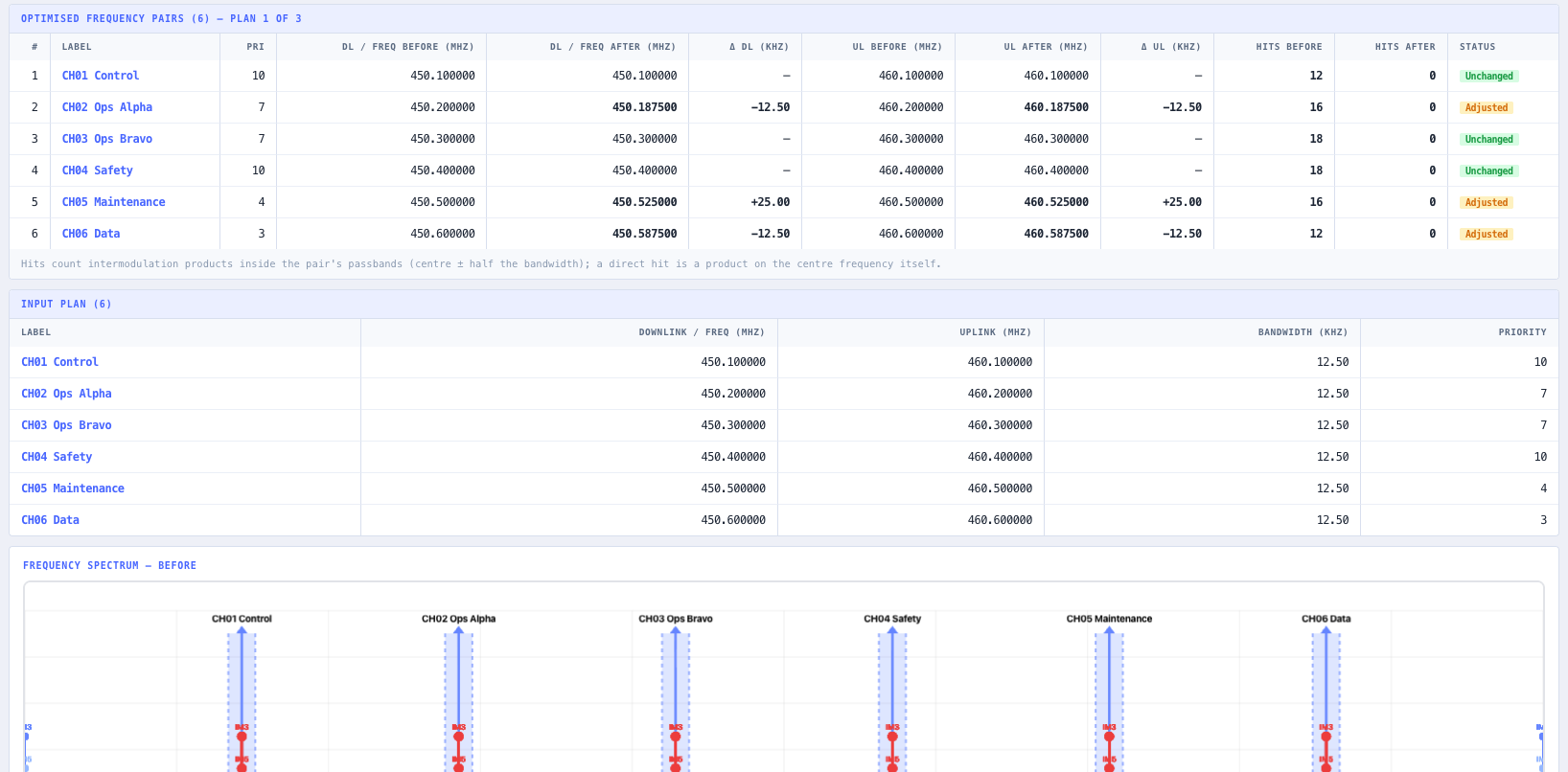Click CH06 Data in the optimised pairs table
This screenshot has height=772, width=1568.
click(91, 234)
